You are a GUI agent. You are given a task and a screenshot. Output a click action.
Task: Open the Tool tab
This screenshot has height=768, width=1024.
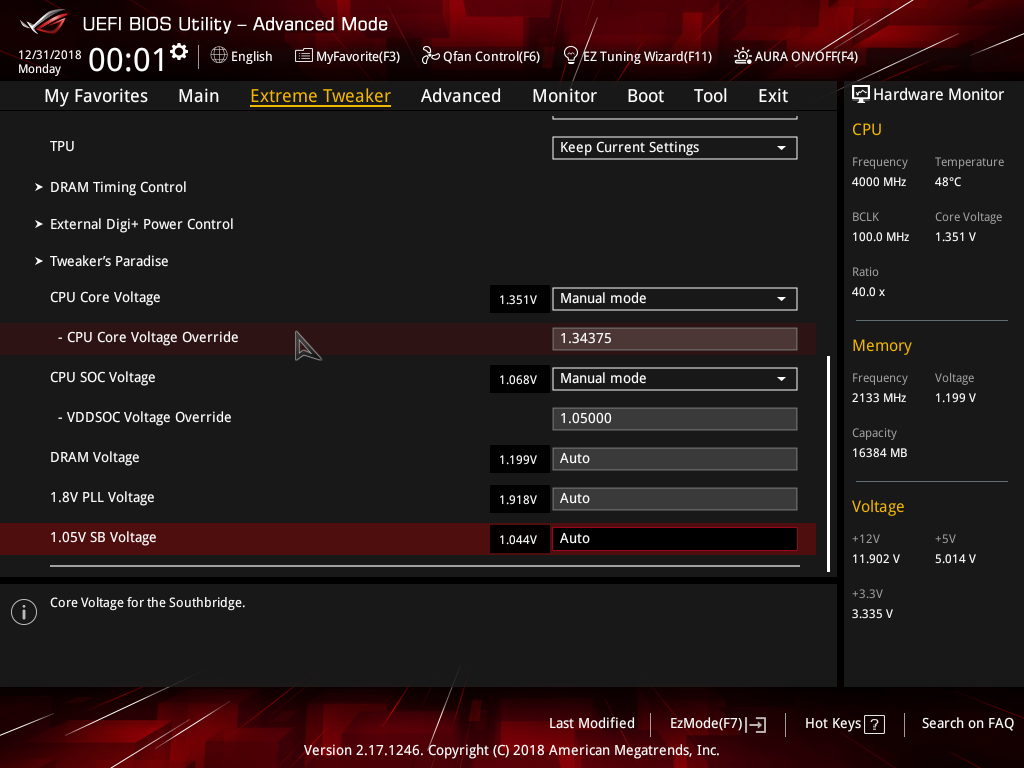coord(710,96)
